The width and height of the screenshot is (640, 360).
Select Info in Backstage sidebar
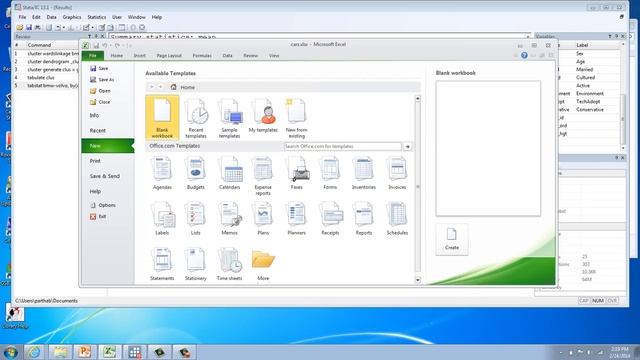pos(94,116)
